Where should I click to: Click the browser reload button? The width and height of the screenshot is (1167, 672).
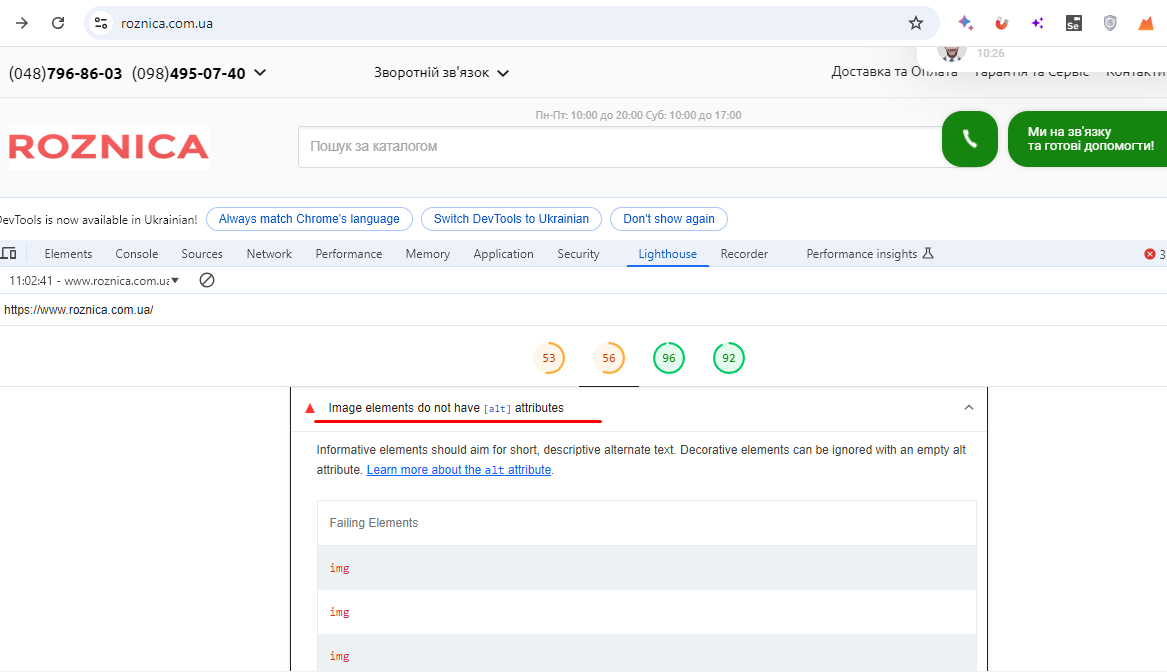58,23
